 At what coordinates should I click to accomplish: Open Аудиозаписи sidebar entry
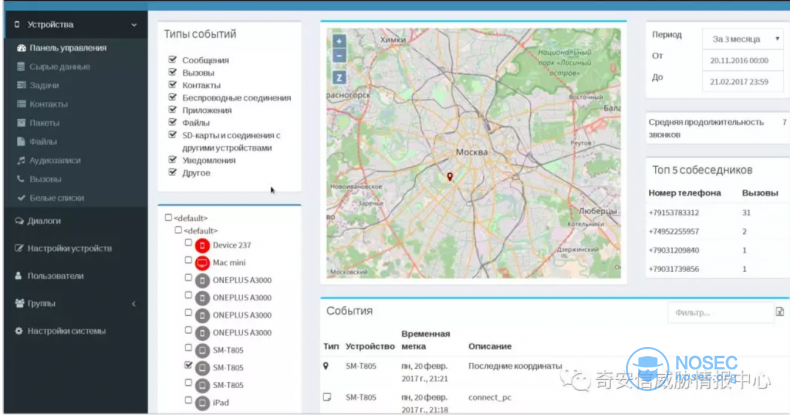click(48, 160)
